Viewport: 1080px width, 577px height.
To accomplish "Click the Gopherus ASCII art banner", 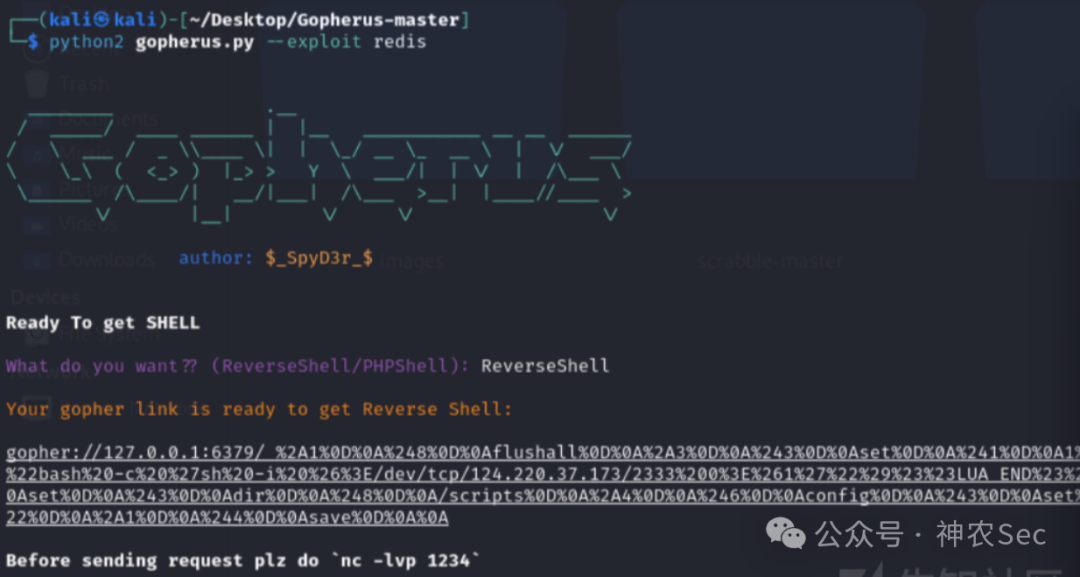I will point(318,165).
